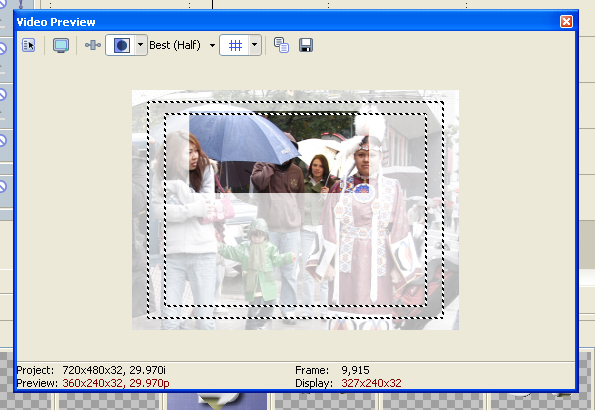
Task: Open the dropdown arrow beside Best (Half)
Action: tap(212, 46)
